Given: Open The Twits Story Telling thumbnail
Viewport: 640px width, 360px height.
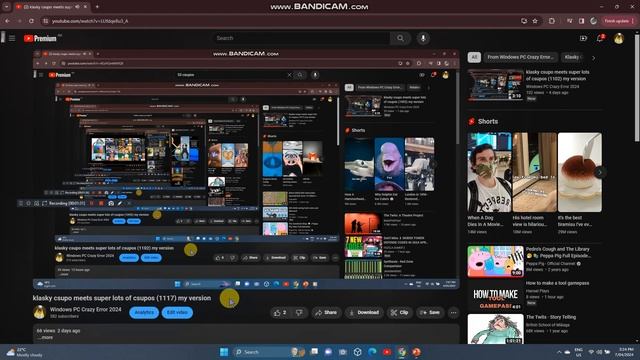Looking at the screenshot, I should (x=496, y=329).
